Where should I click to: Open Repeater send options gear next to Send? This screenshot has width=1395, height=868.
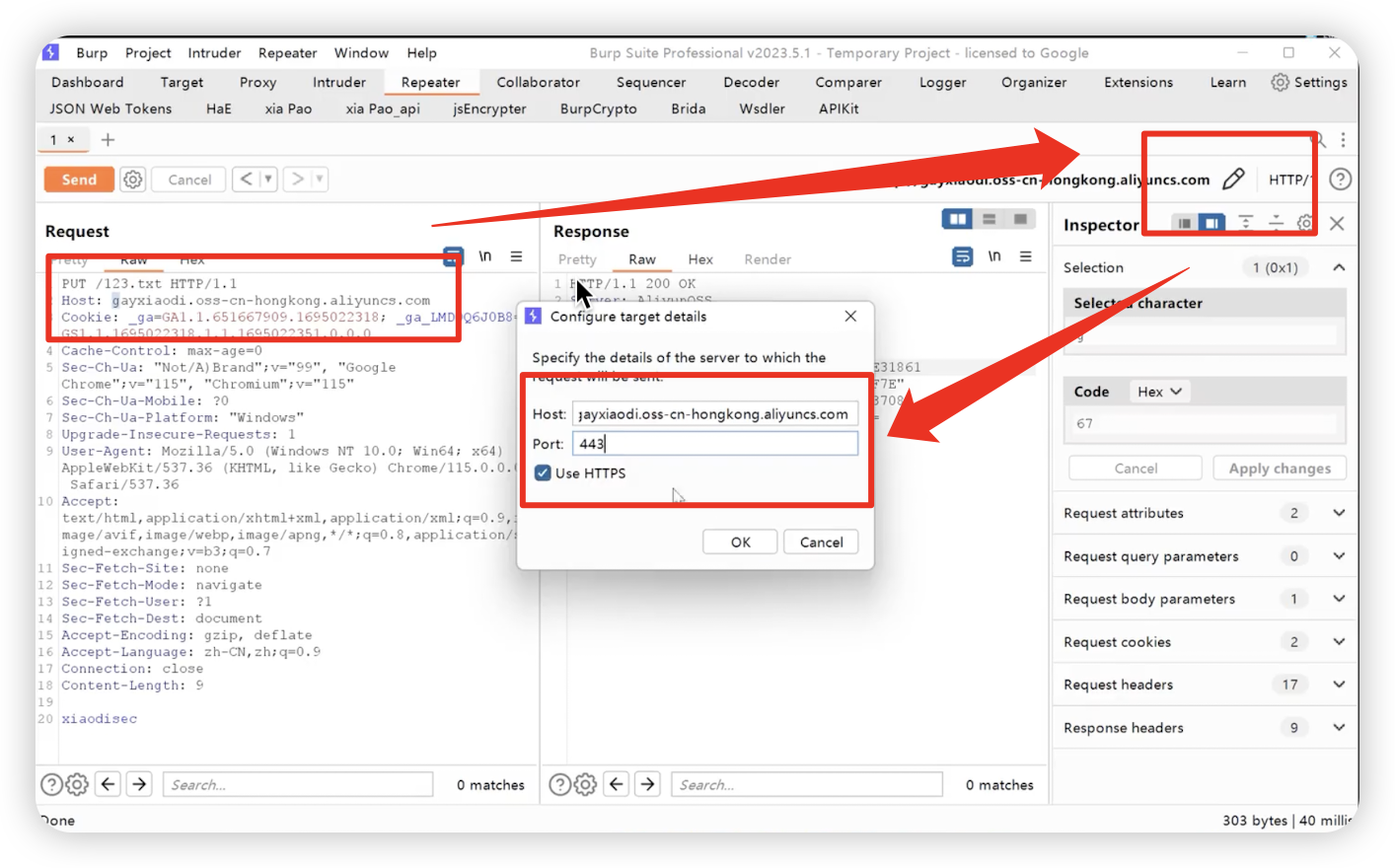coord(132,180)
